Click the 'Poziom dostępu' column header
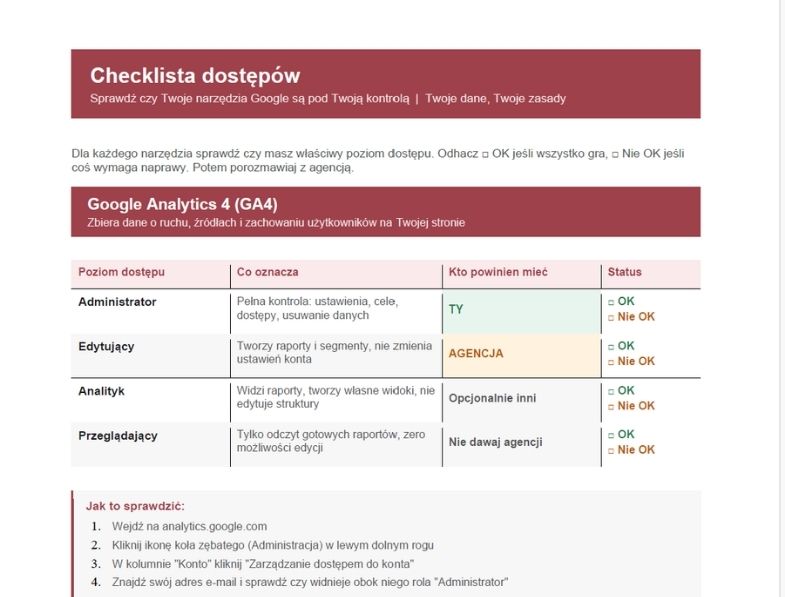 pyautogui.click(x=121, y=272)
